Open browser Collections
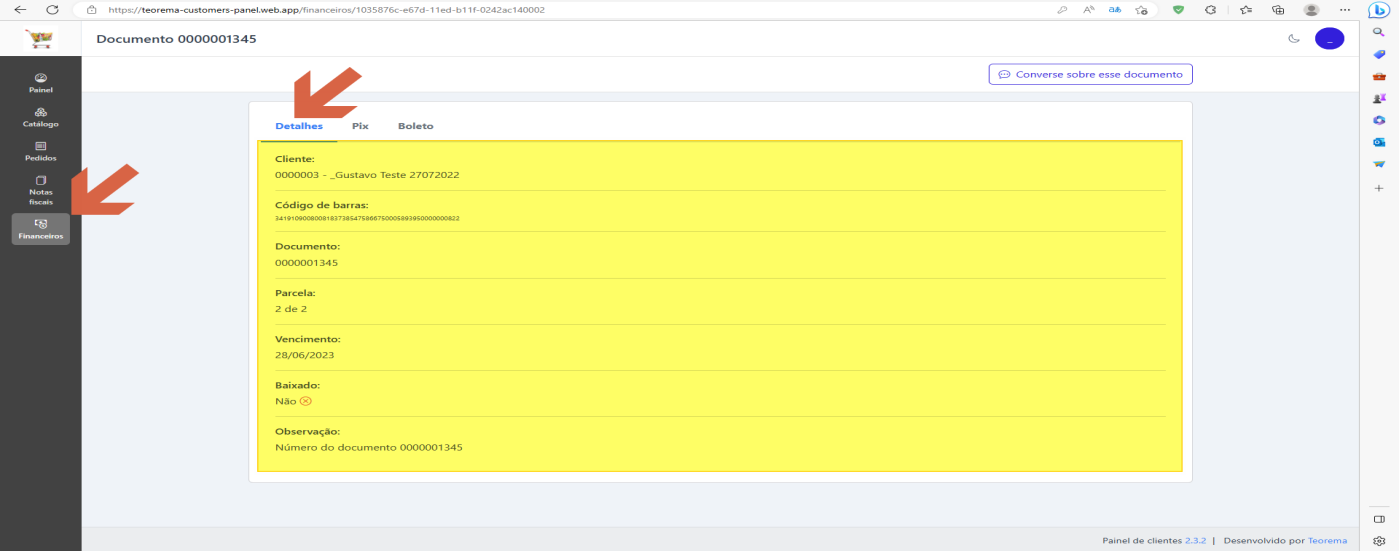This screenshot has width=1399, height=551. [1277, 9]
